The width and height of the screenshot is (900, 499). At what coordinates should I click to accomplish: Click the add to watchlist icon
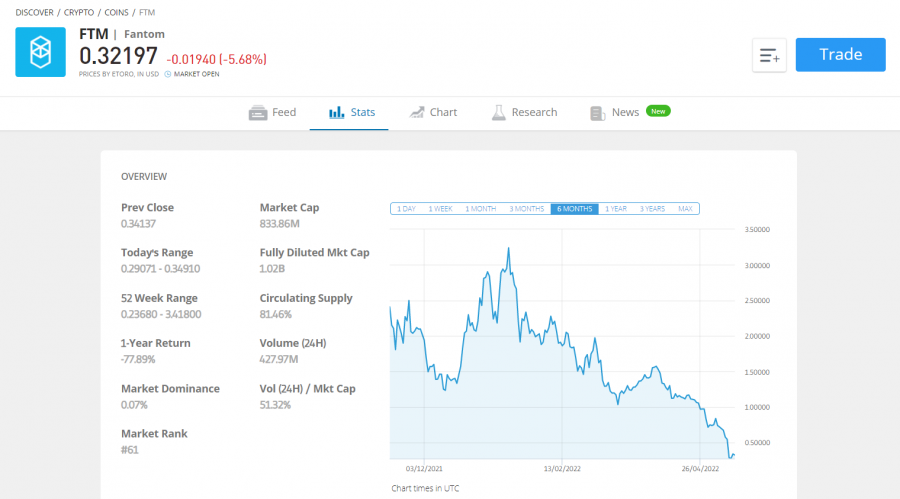[769, 55]
